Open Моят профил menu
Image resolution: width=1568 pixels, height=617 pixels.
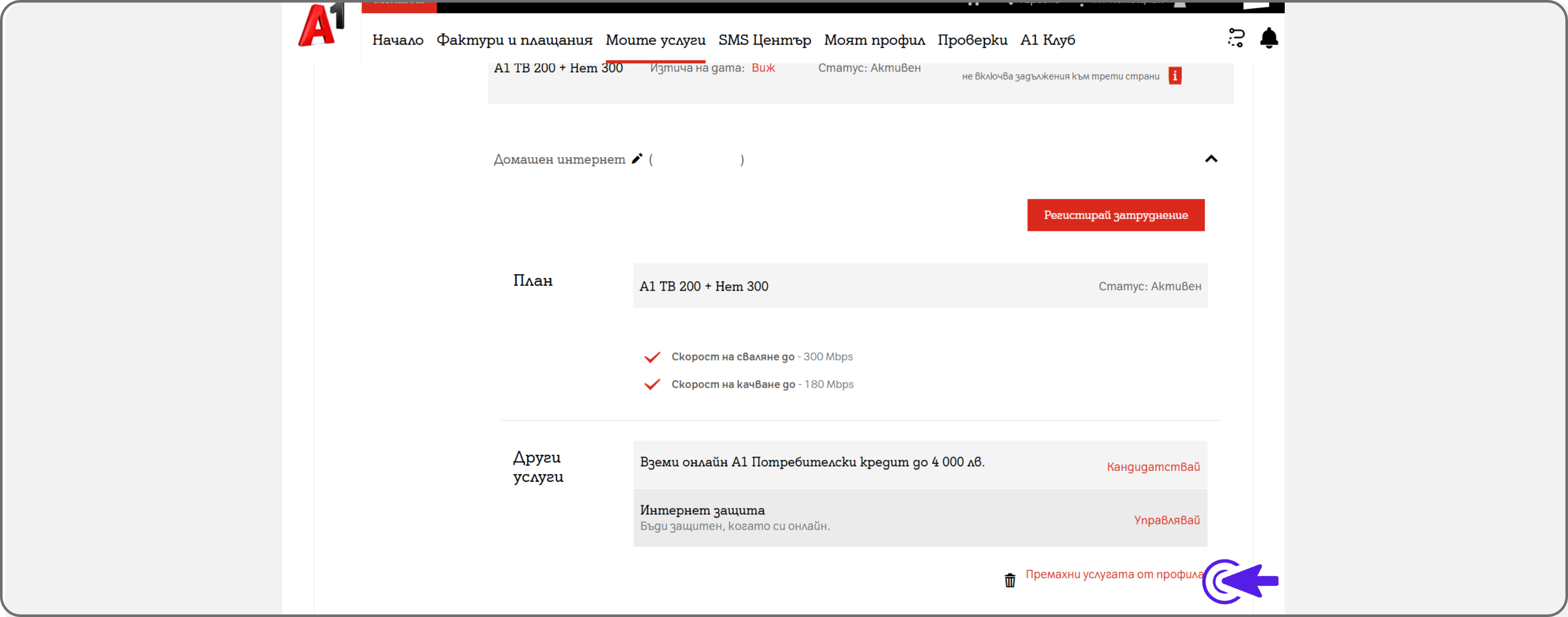click(x=874, y=40)
